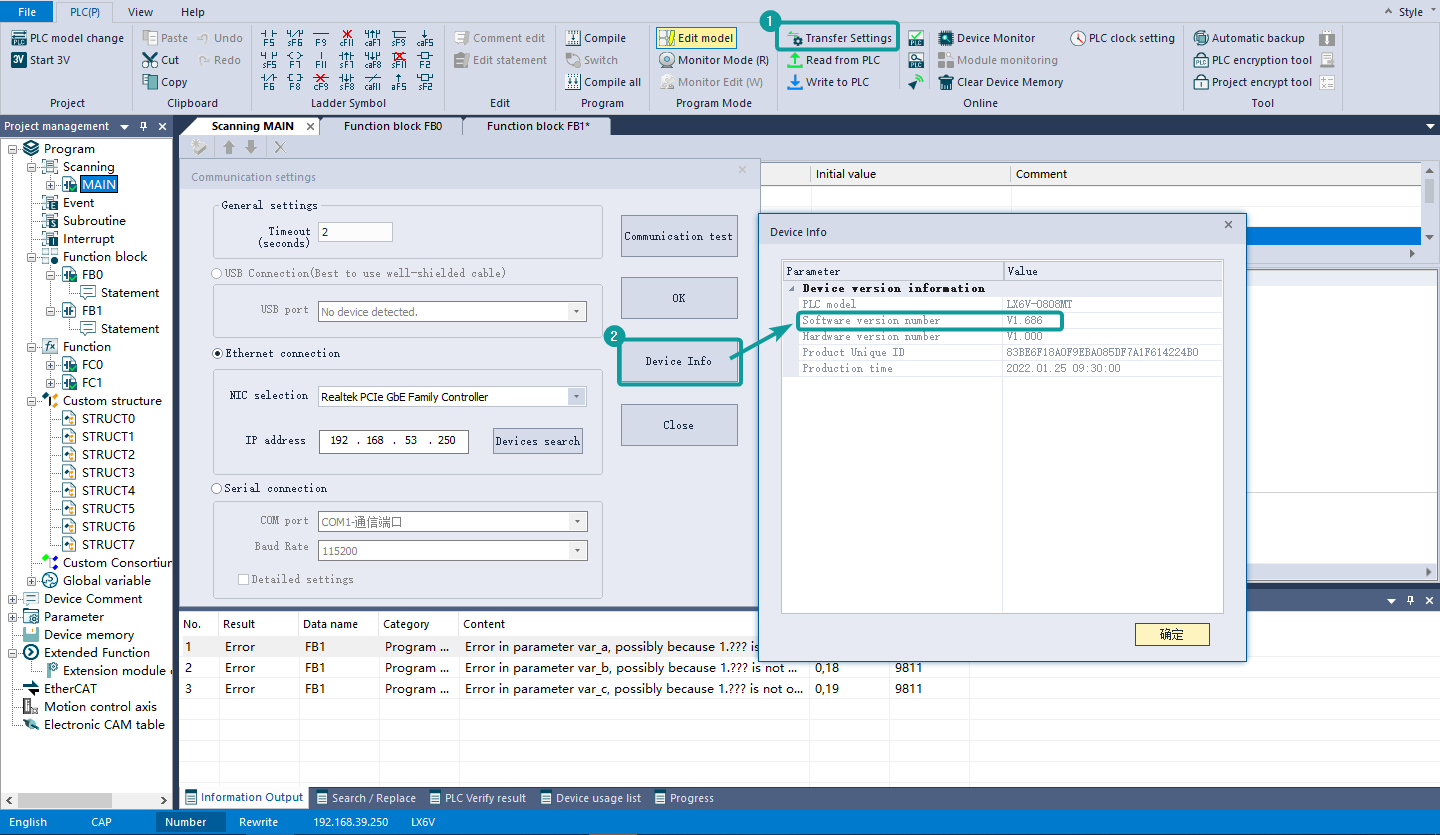Click the Compile icon in Program group
1440x835 pixels.
pyautogui.click(x=573, y=38)
